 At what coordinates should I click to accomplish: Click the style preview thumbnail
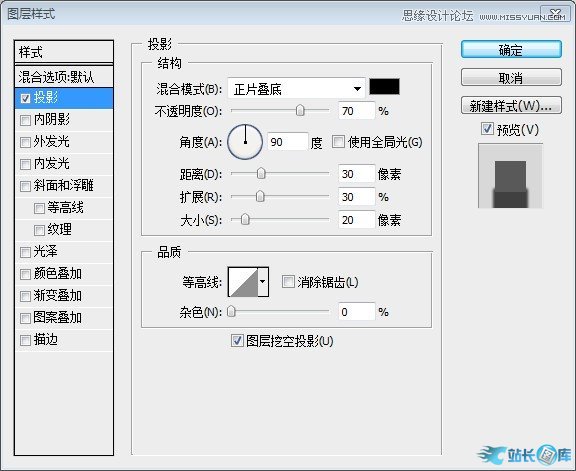tap(510, 176)
